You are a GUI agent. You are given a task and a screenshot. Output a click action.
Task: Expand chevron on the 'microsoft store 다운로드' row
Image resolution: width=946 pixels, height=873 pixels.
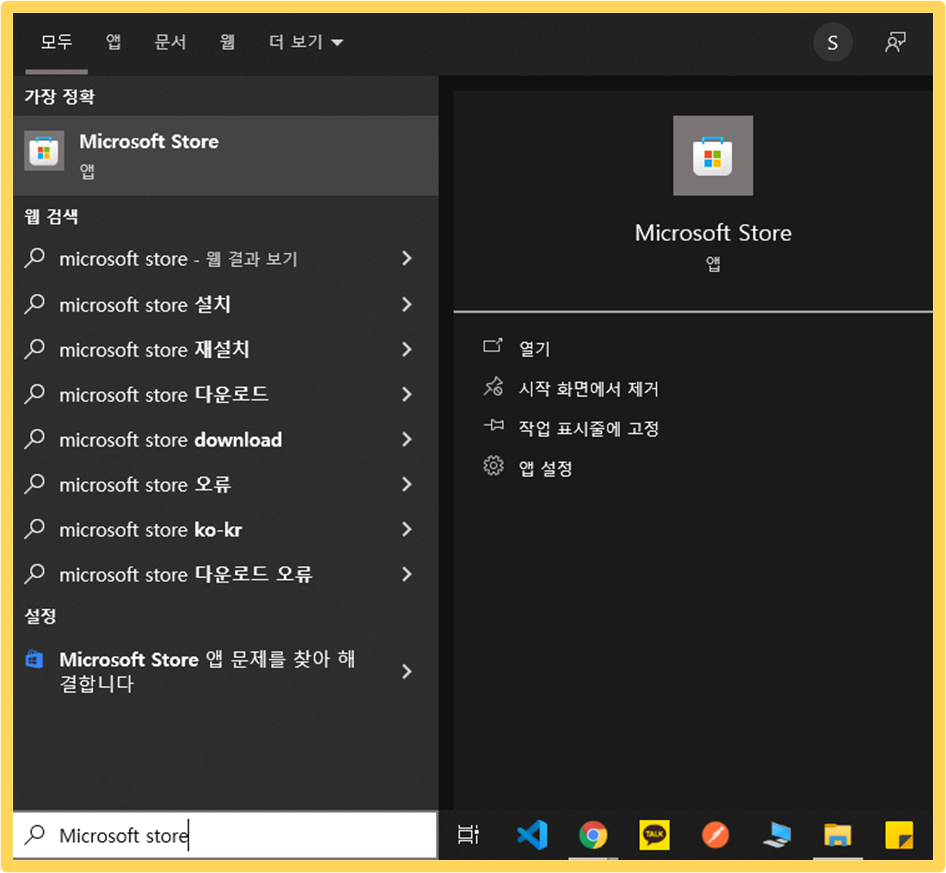tap(407, 395)
